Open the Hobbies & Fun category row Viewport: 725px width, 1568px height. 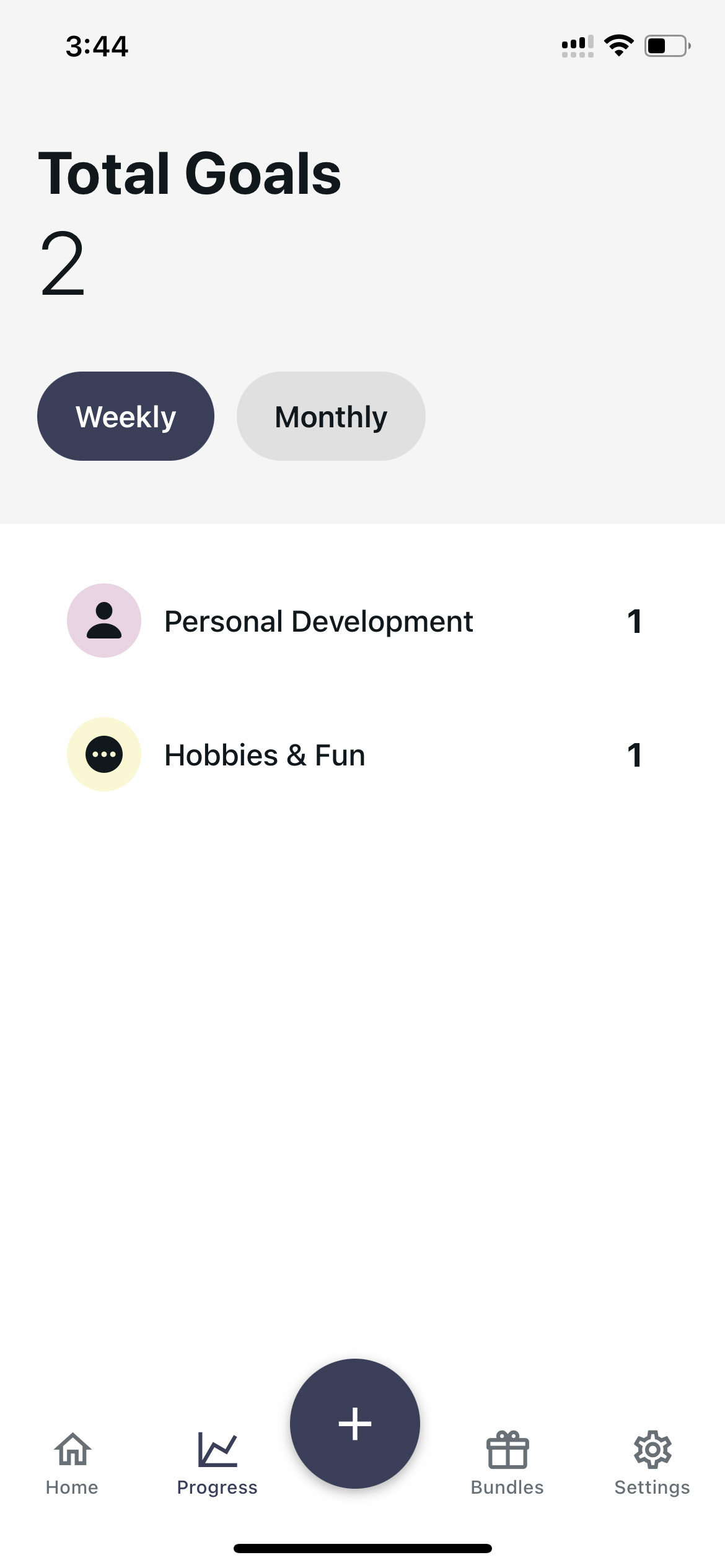pos(362,754)
